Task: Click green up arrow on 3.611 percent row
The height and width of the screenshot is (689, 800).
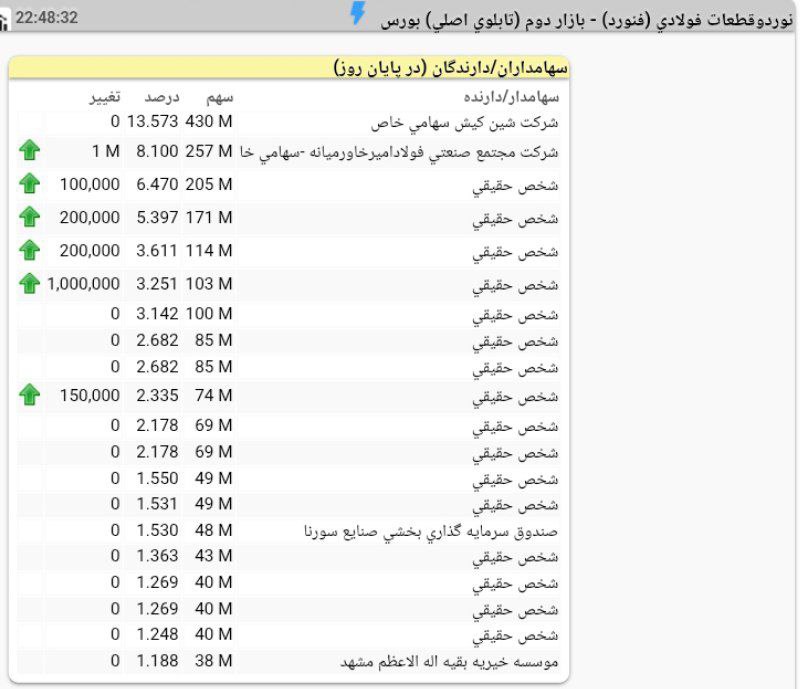Action: tap(30, 250)
